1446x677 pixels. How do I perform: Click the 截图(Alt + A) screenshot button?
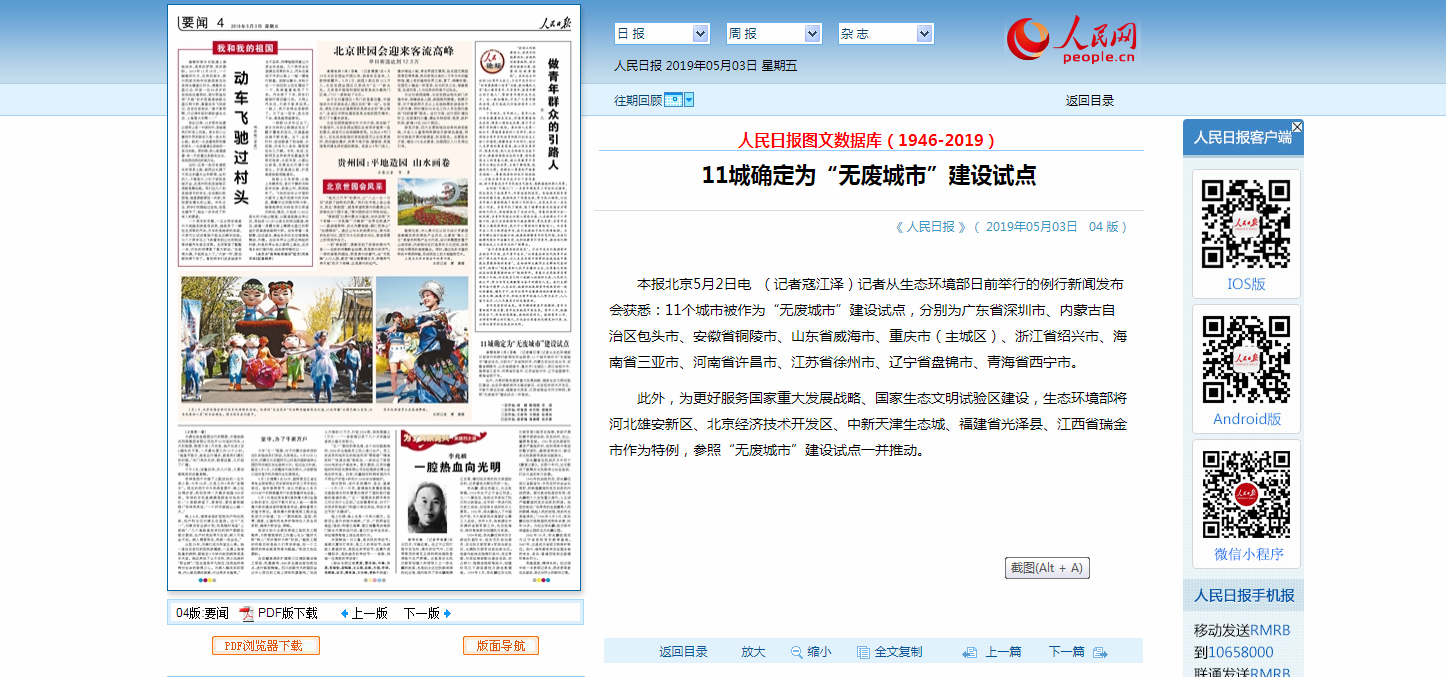1047,568
